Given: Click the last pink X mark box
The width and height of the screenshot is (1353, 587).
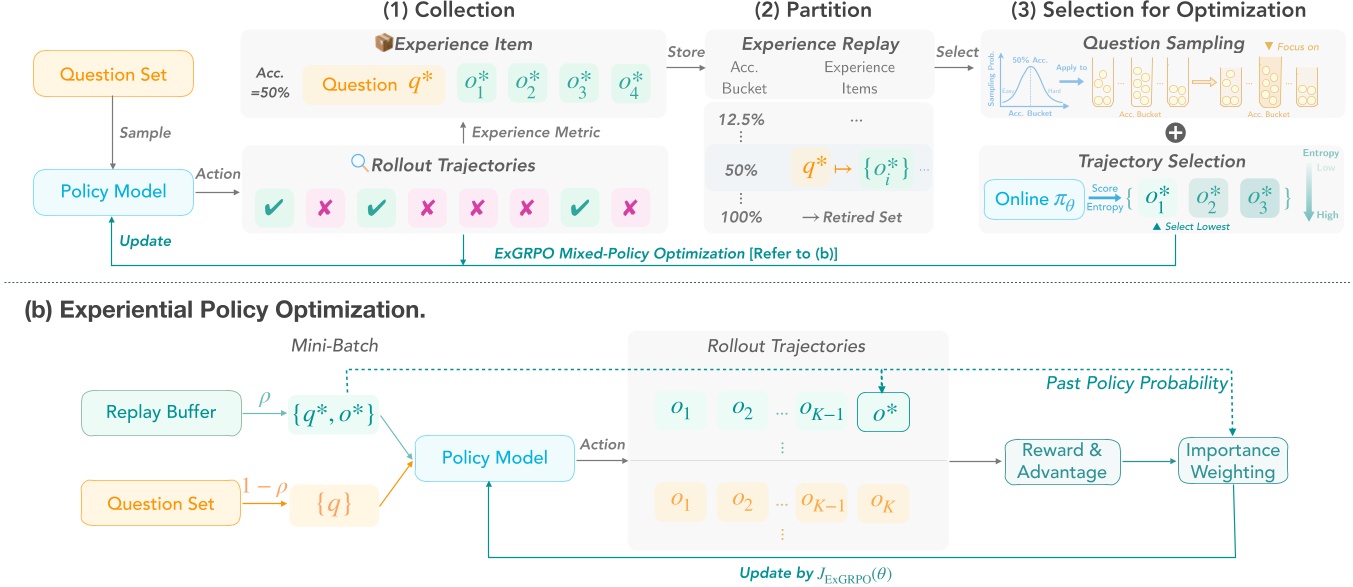Looking at the screenshot, I should click(630, 209).
